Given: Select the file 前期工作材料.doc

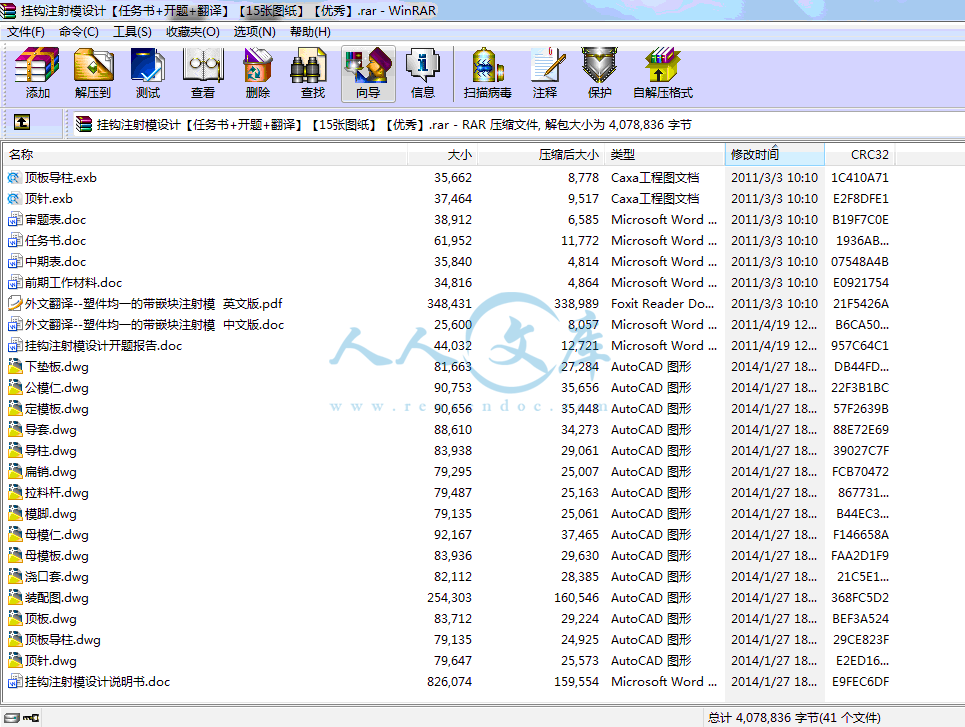Looking at the screenshot, I should (73, 283).
